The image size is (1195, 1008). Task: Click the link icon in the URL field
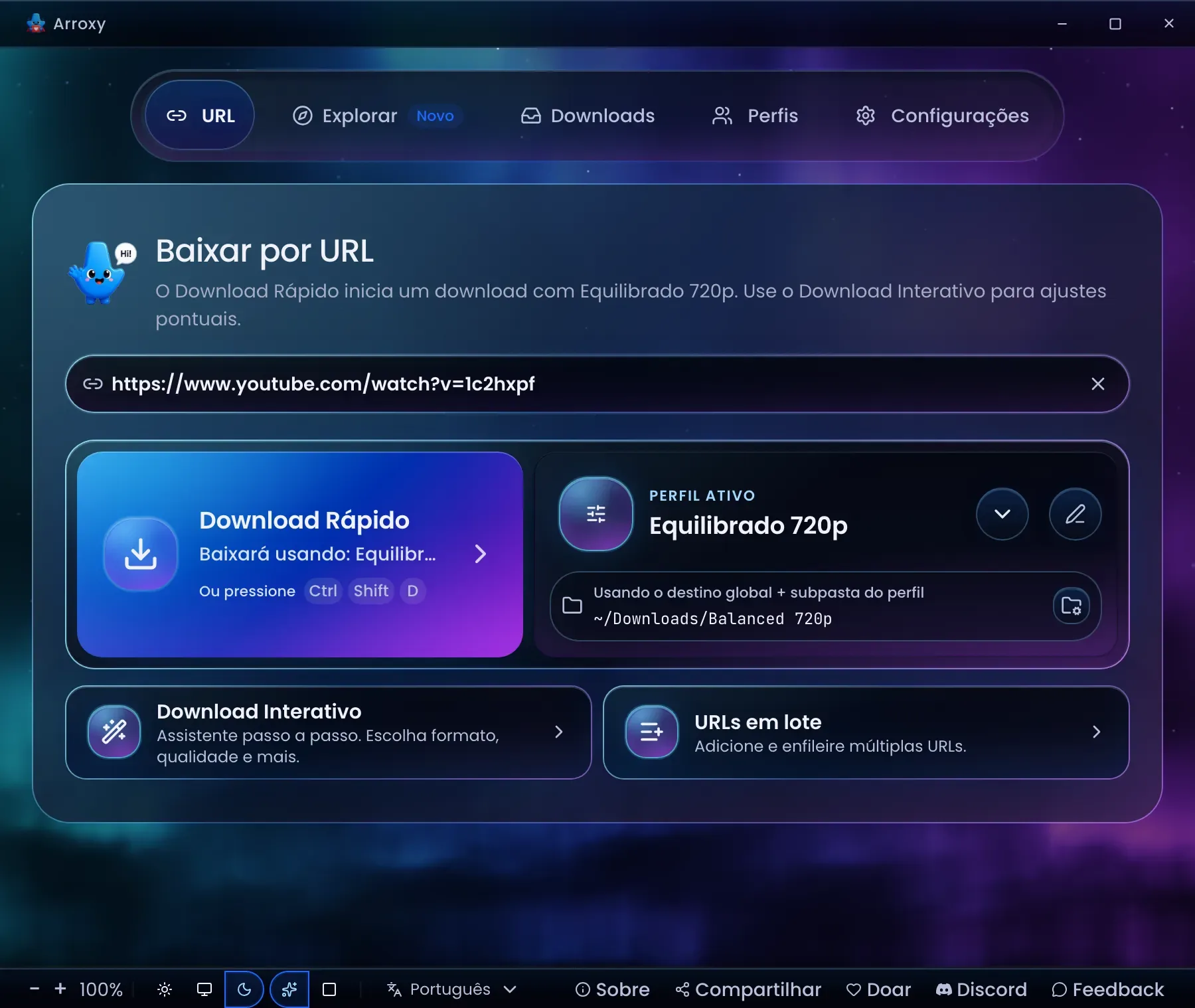coord(93,384)
